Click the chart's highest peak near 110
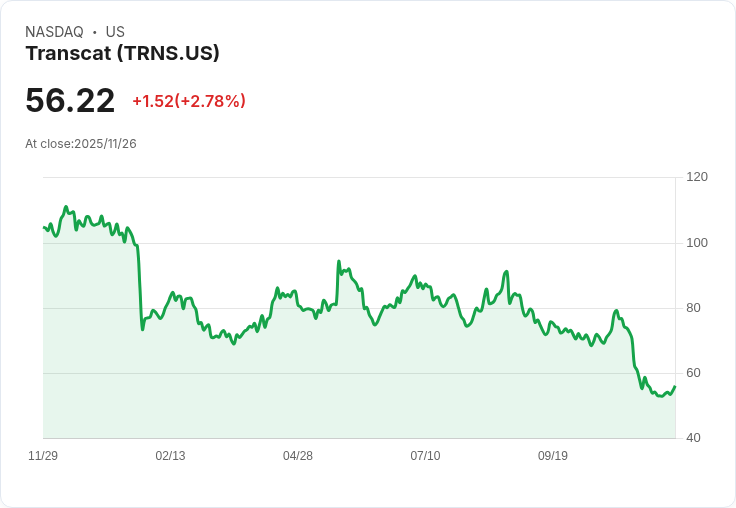736x508 pixels. point(66,207)
